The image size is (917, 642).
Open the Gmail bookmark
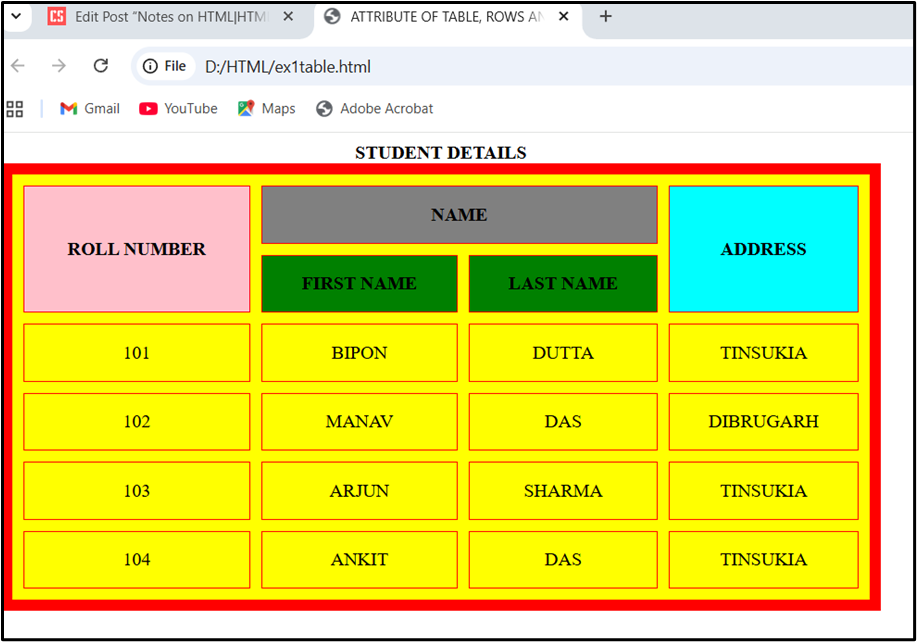tap(90, 109)
